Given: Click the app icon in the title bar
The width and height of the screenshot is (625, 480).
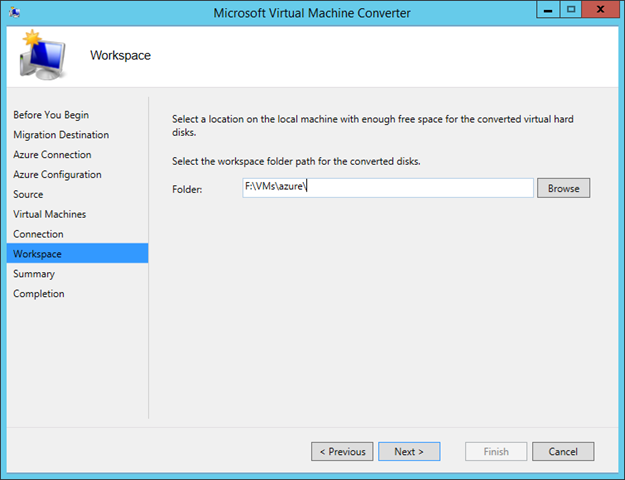Looking at the screenshot, I should click(x=15, y=12).
